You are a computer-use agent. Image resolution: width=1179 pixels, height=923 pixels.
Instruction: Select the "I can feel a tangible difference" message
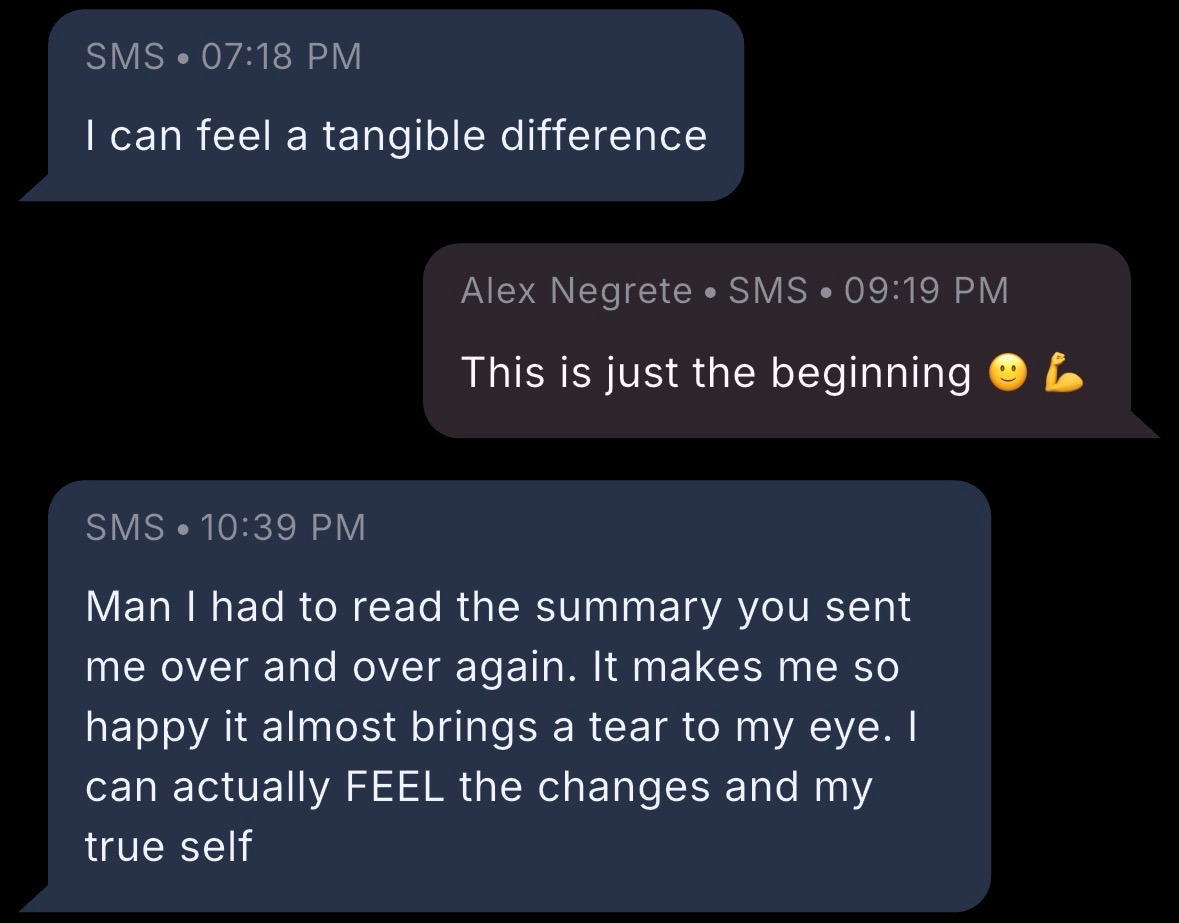396,135
